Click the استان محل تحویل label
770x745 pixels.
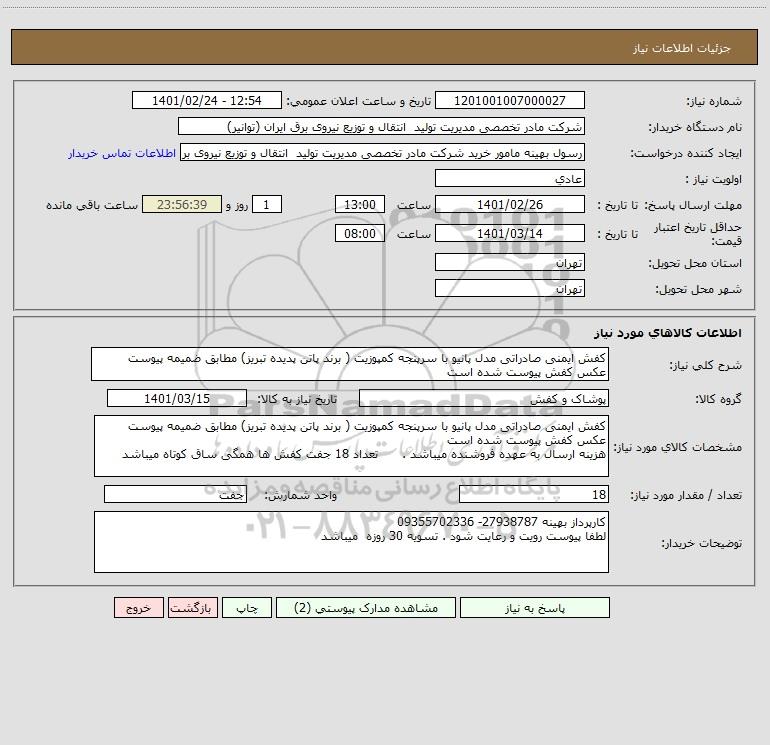[695, 263]
